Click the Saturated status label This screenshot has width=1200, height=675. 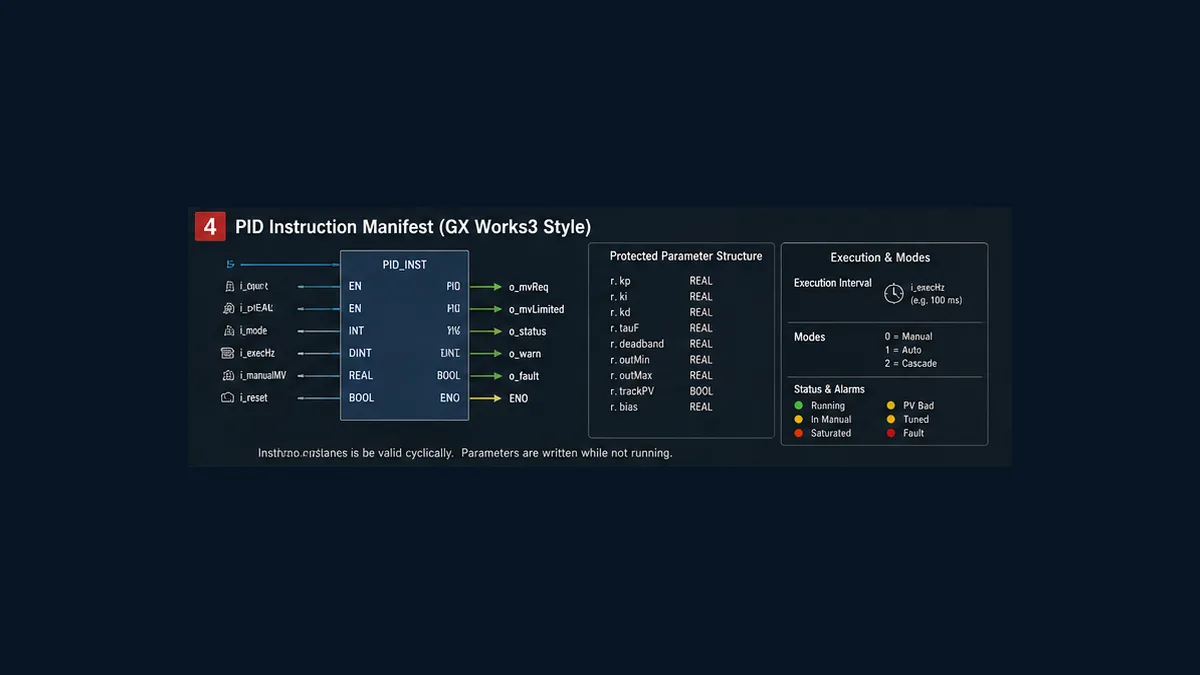[x=831, y=433]
